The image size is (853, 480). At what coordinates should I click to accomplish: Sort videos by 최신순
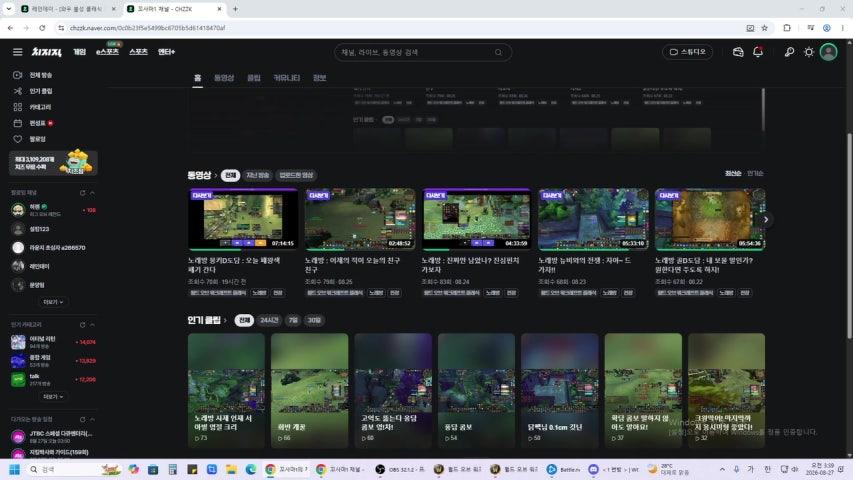tap(733, 173)
